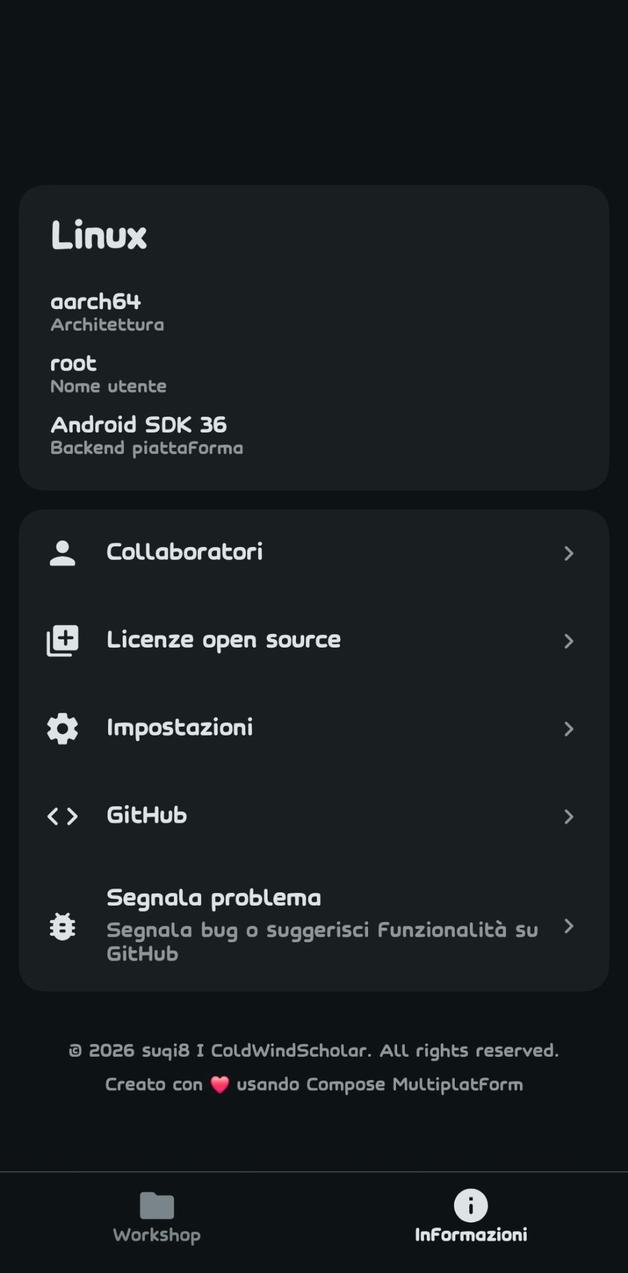Click the GitHub code brackets icon

point(62,816)
